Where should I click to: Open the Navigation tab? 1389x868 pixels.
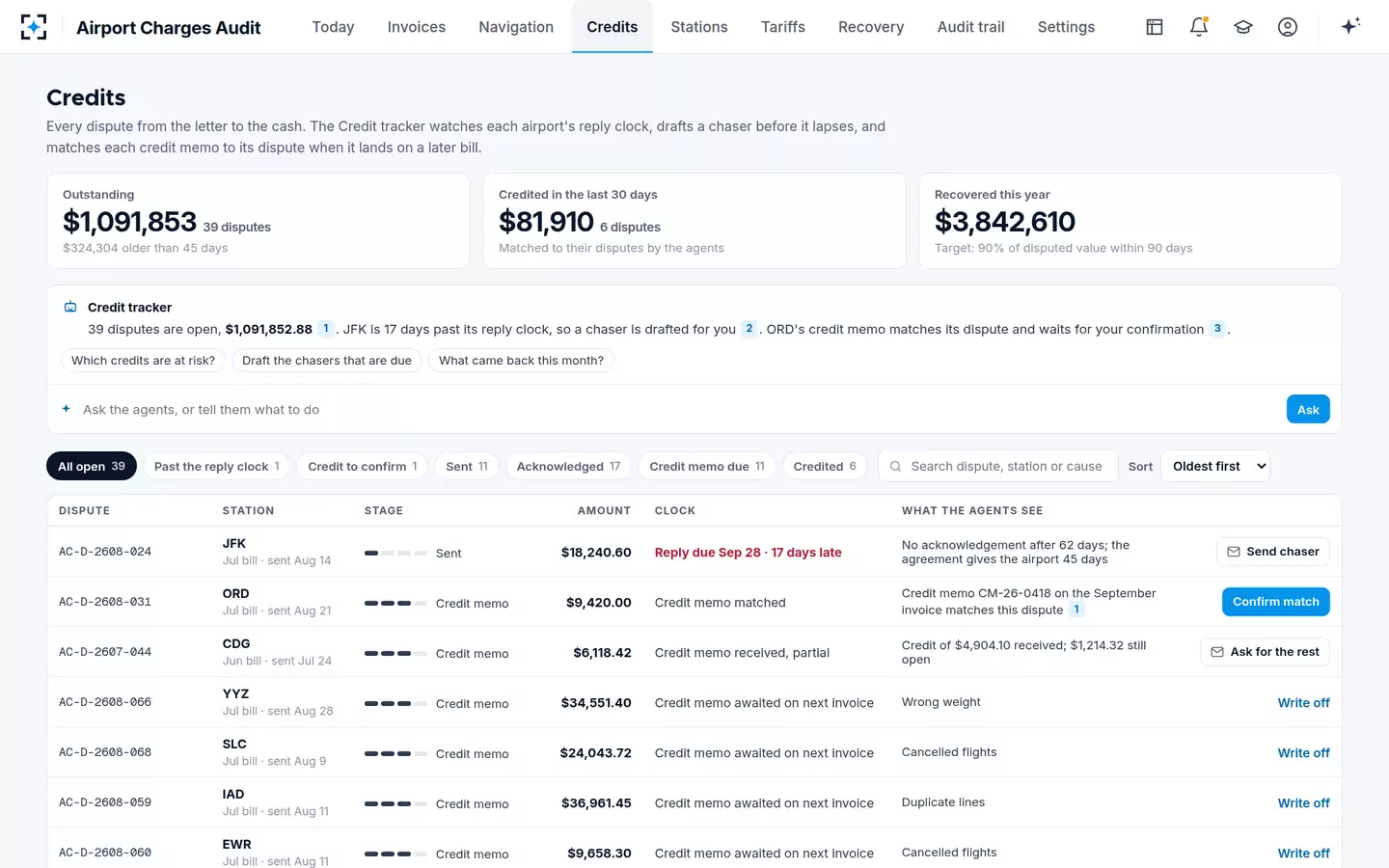pyautogui.click(x=516, y=27)
